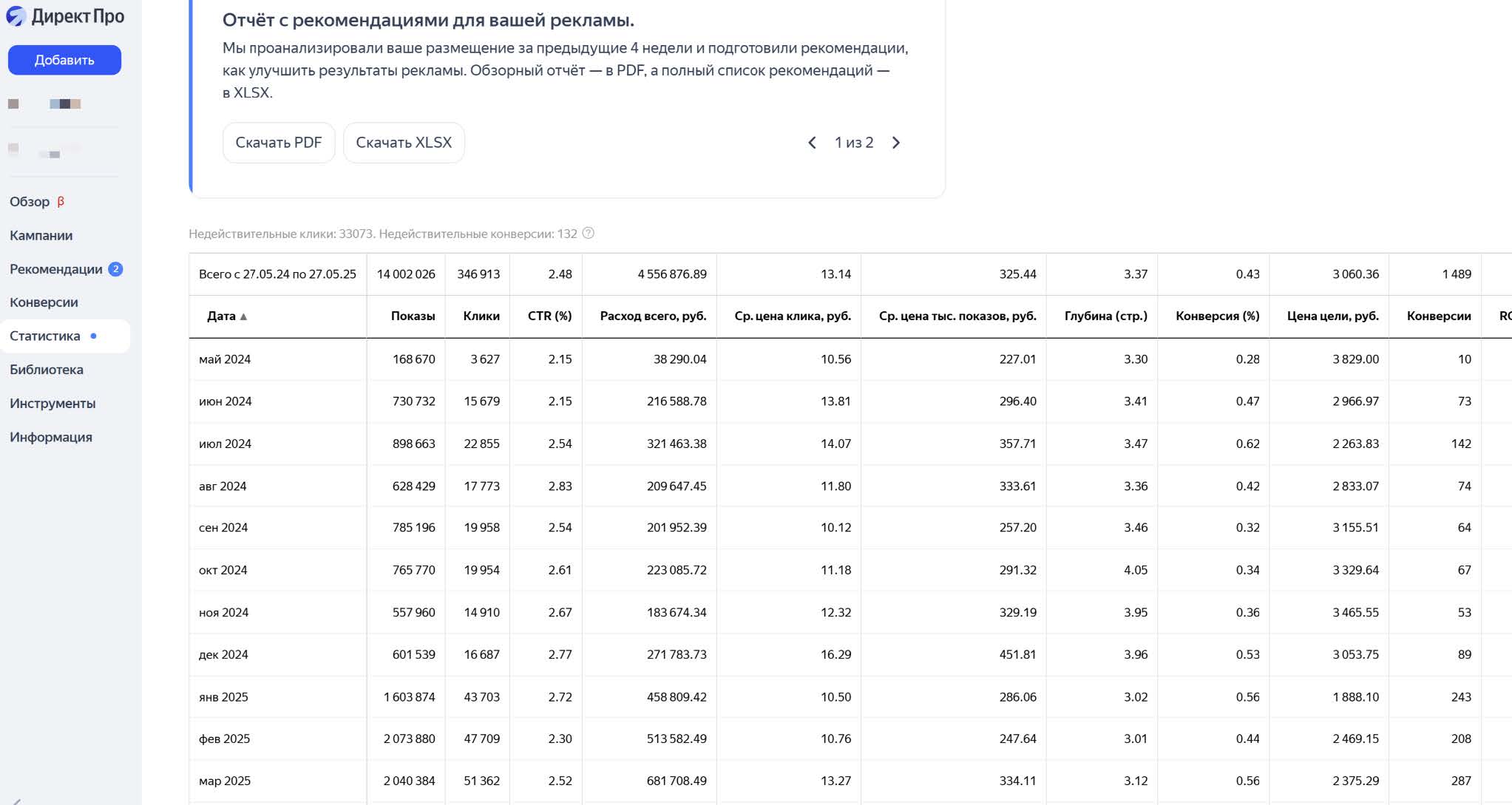Click the Дата sort arrow icon
Image resolution: width=1512 pixels, height=805 pixels.
(x=244, y=316)
